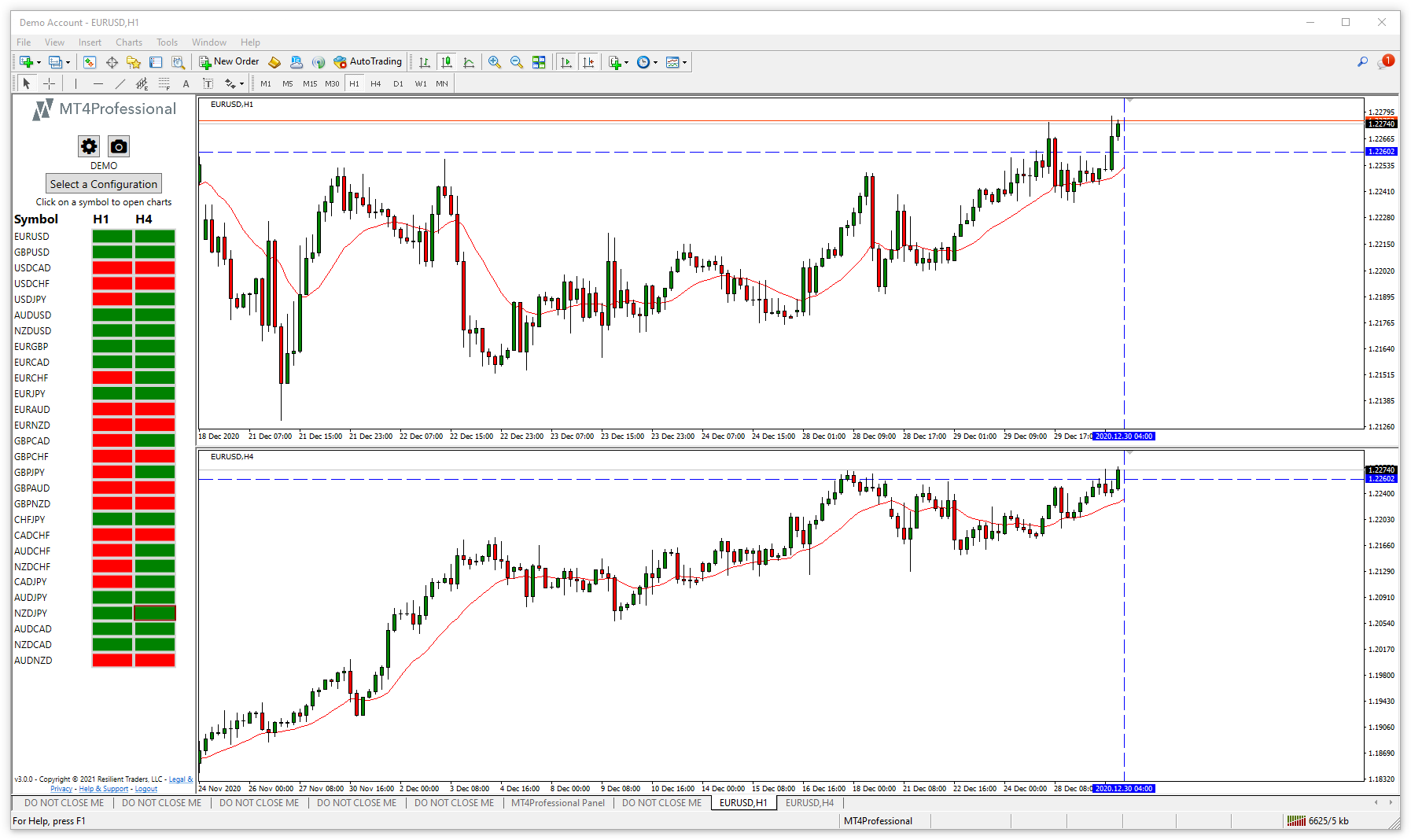Select the candlestick chart type icon
The image size is (1411, 840).
[x=447, y=62]
